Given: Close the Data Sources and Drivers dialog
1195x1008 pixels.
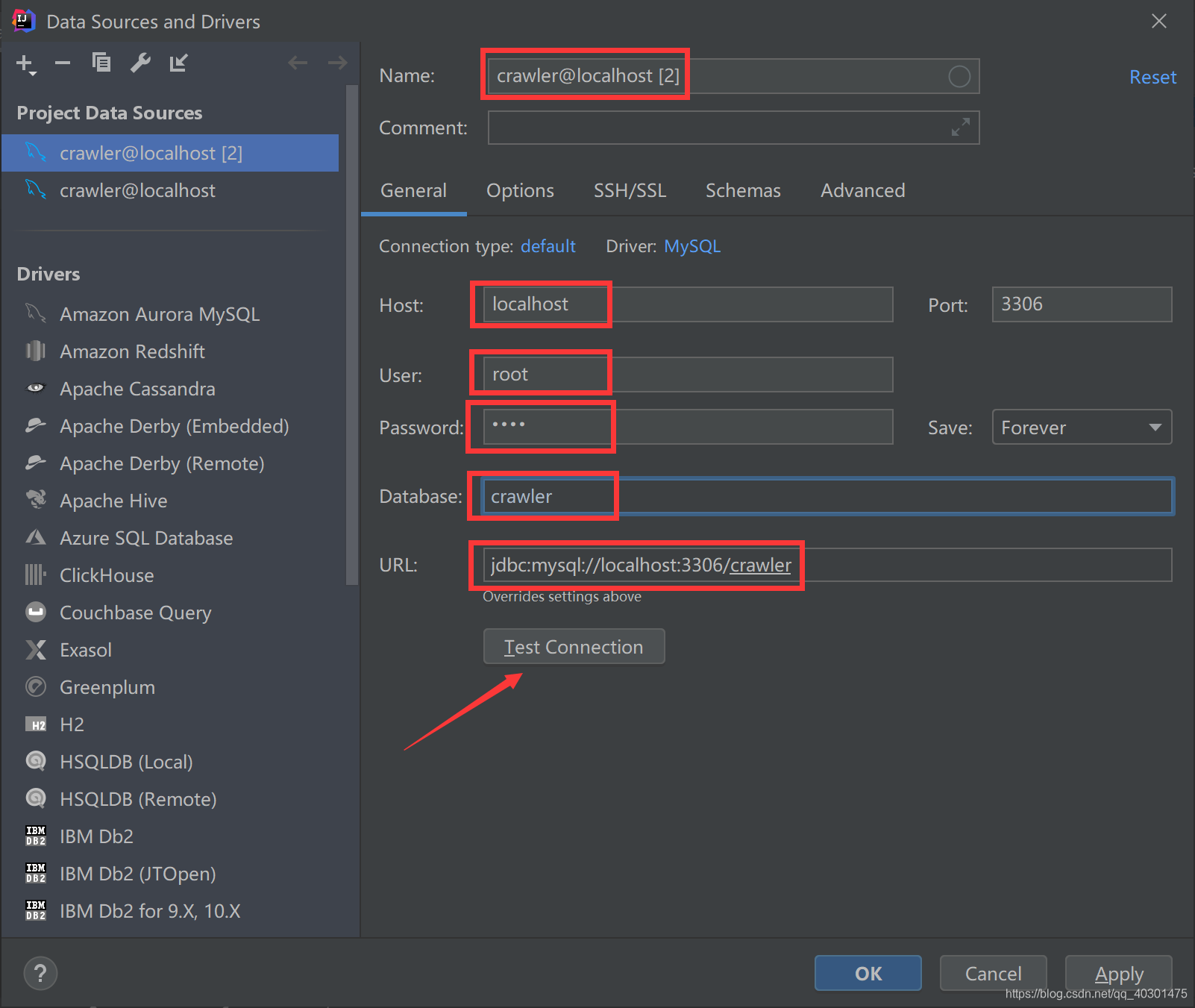Looking at the screenshot, I should coord(1158,21).
